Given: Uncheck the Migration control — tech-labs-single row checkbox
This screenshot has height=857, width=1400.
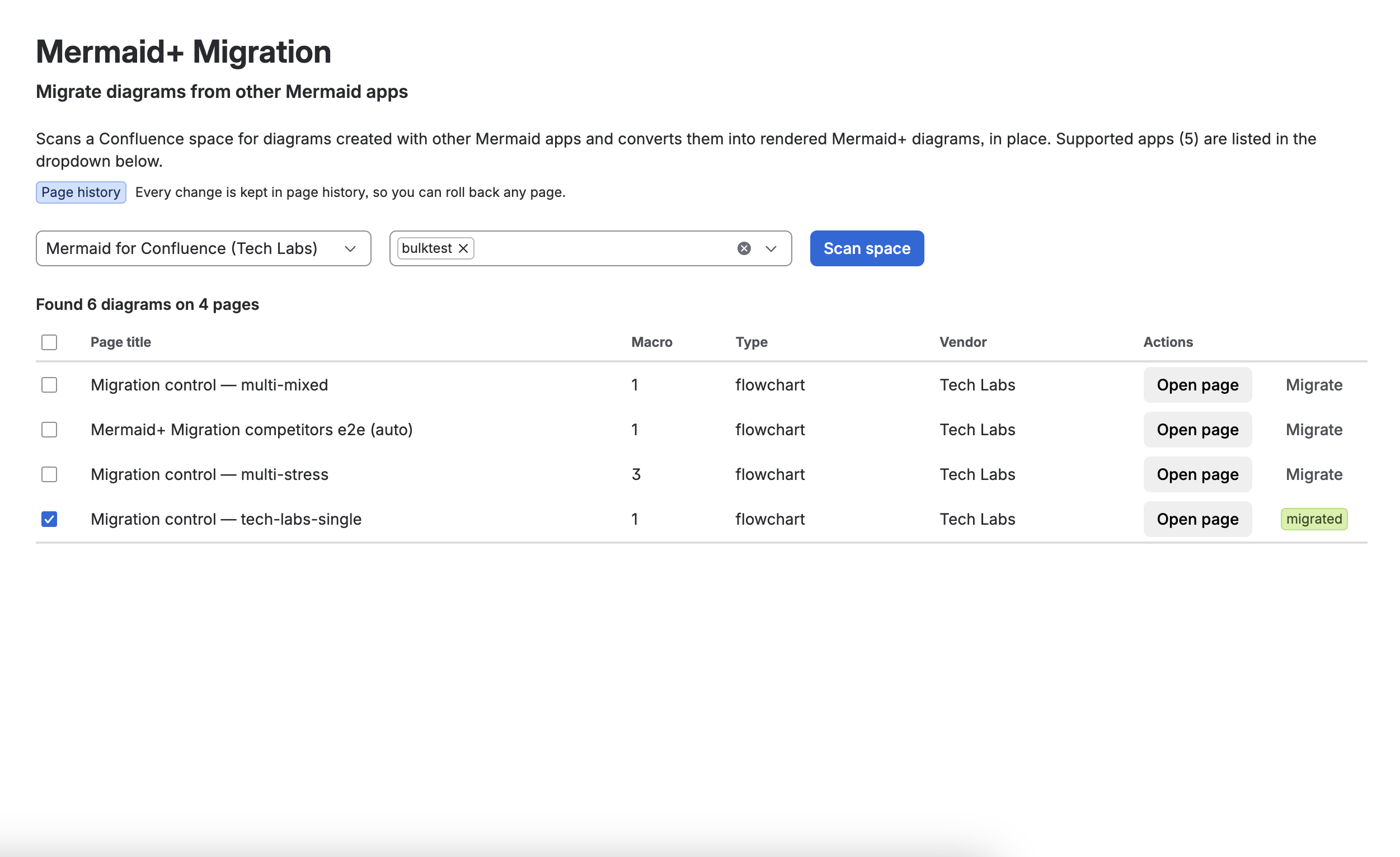Looking at the screenshot, I should (x=49, y=519).
